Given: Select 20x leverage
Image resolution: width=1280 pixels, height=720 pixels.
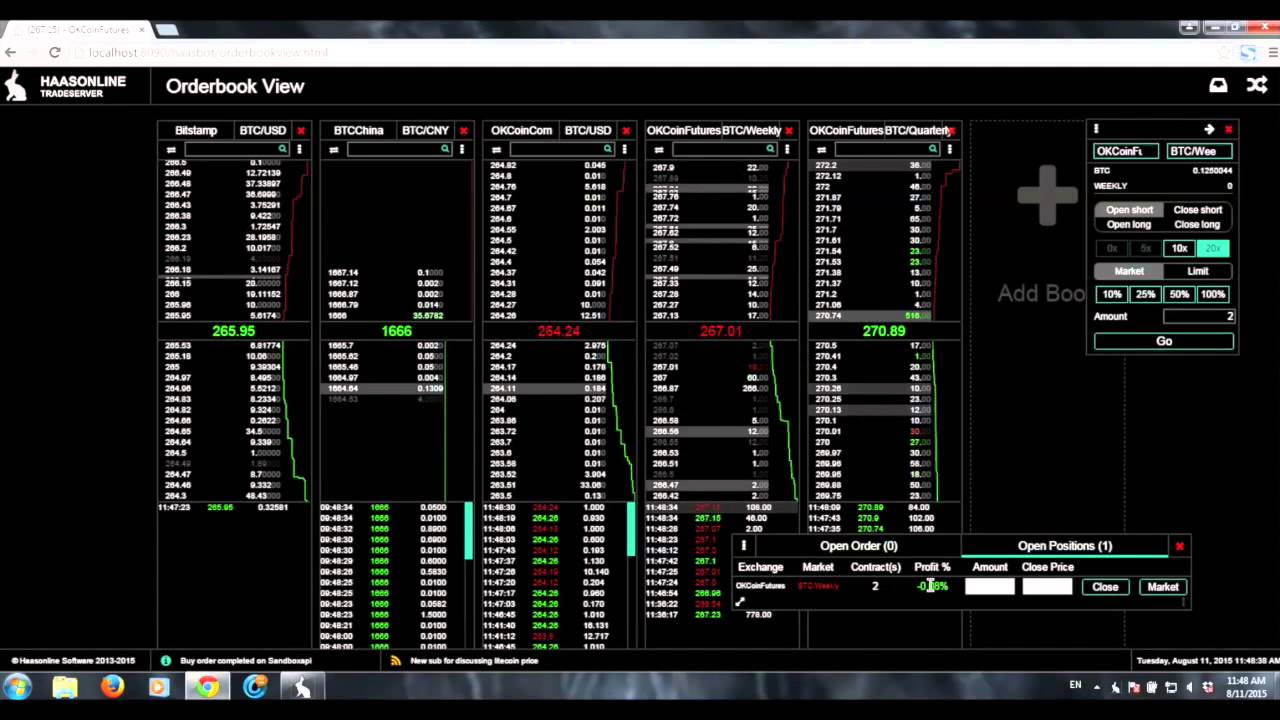Looking at the screenshot, I should (1213, 248).
